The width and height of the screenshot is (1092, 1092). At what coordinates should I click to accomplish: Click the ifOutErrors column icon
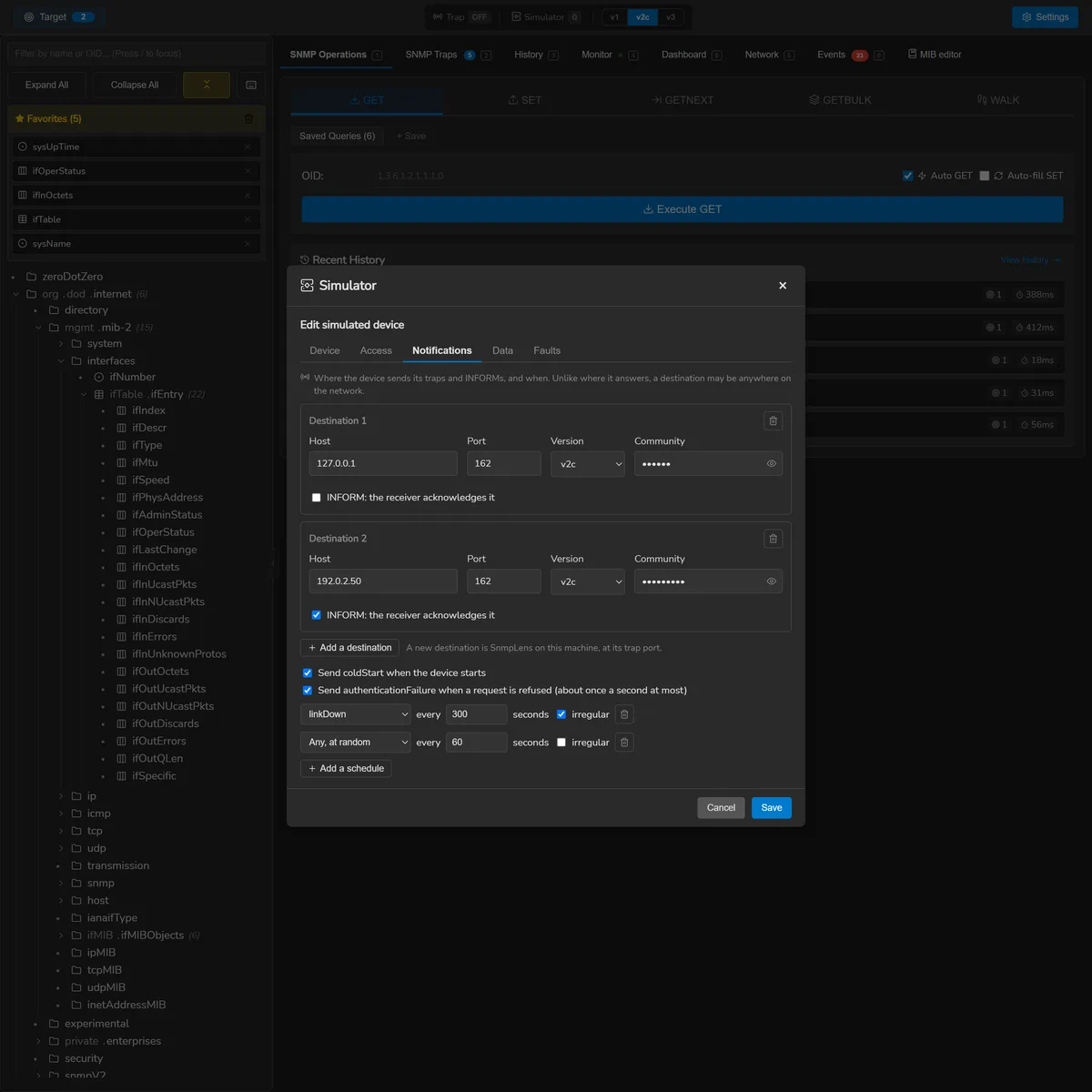pos(122,741)
